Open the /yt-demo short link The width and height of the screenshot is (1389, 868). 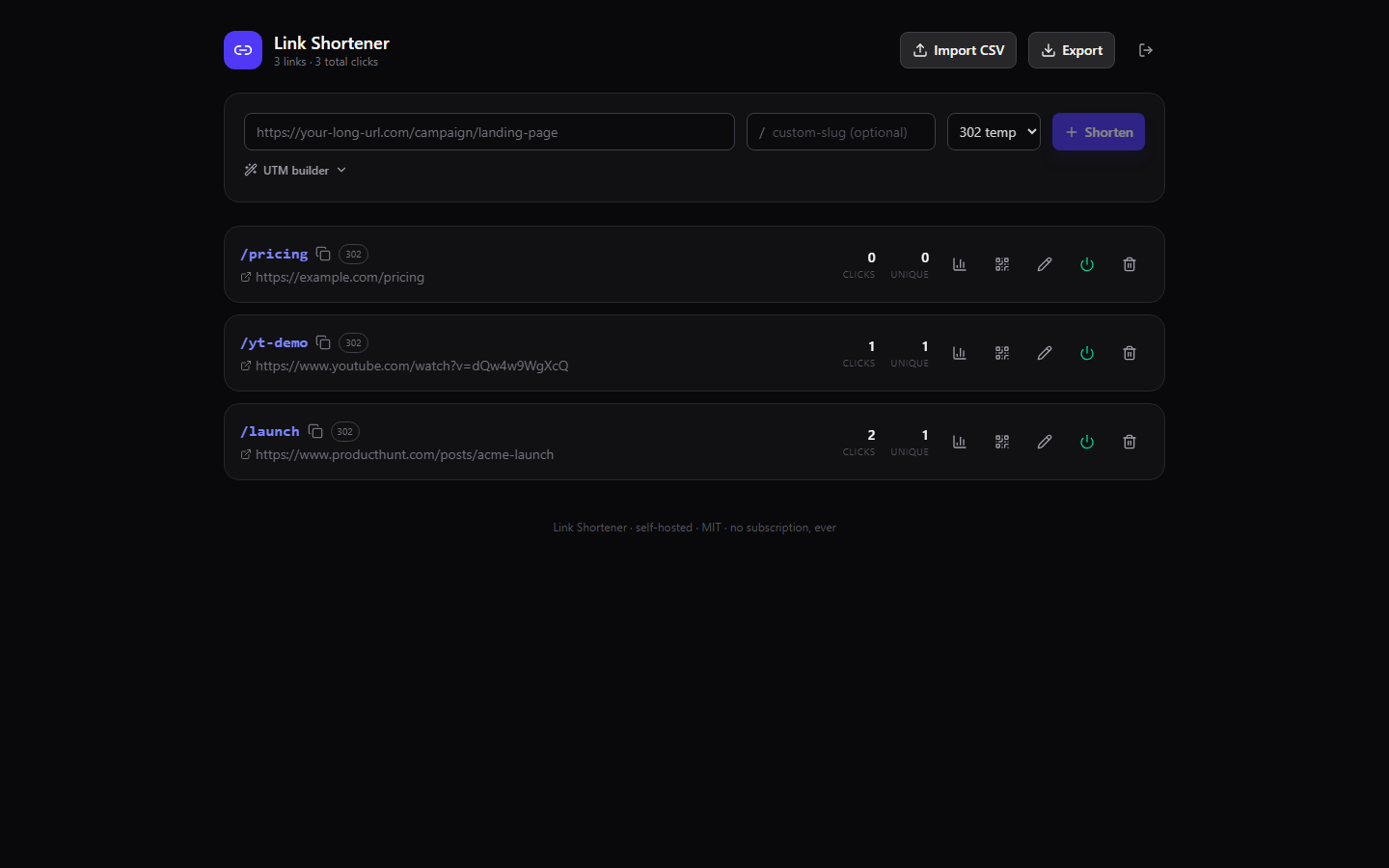[274, 342]
